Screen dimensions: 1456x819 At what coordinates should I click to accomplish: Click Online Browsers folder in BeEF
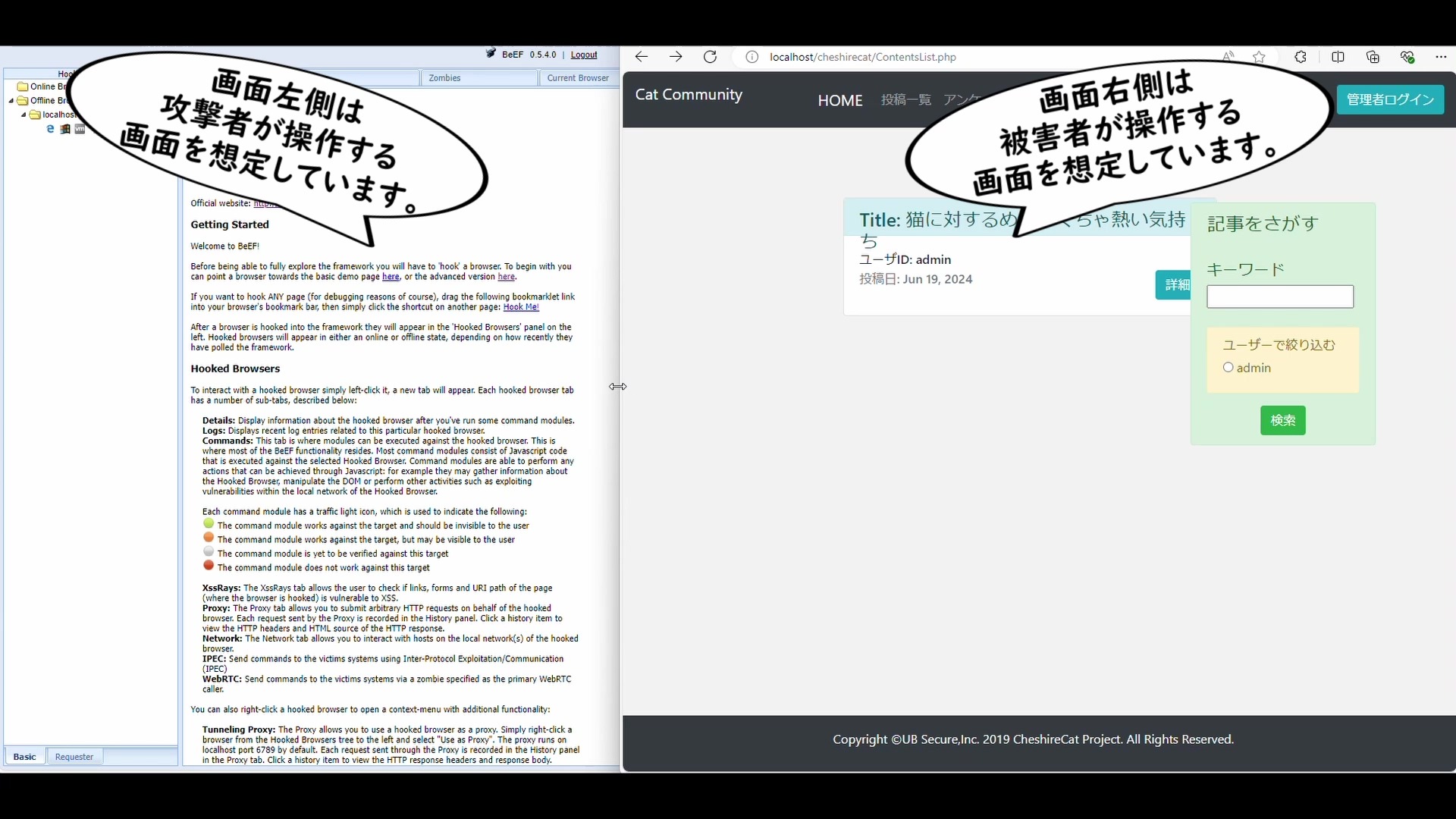tap(42, 86)
